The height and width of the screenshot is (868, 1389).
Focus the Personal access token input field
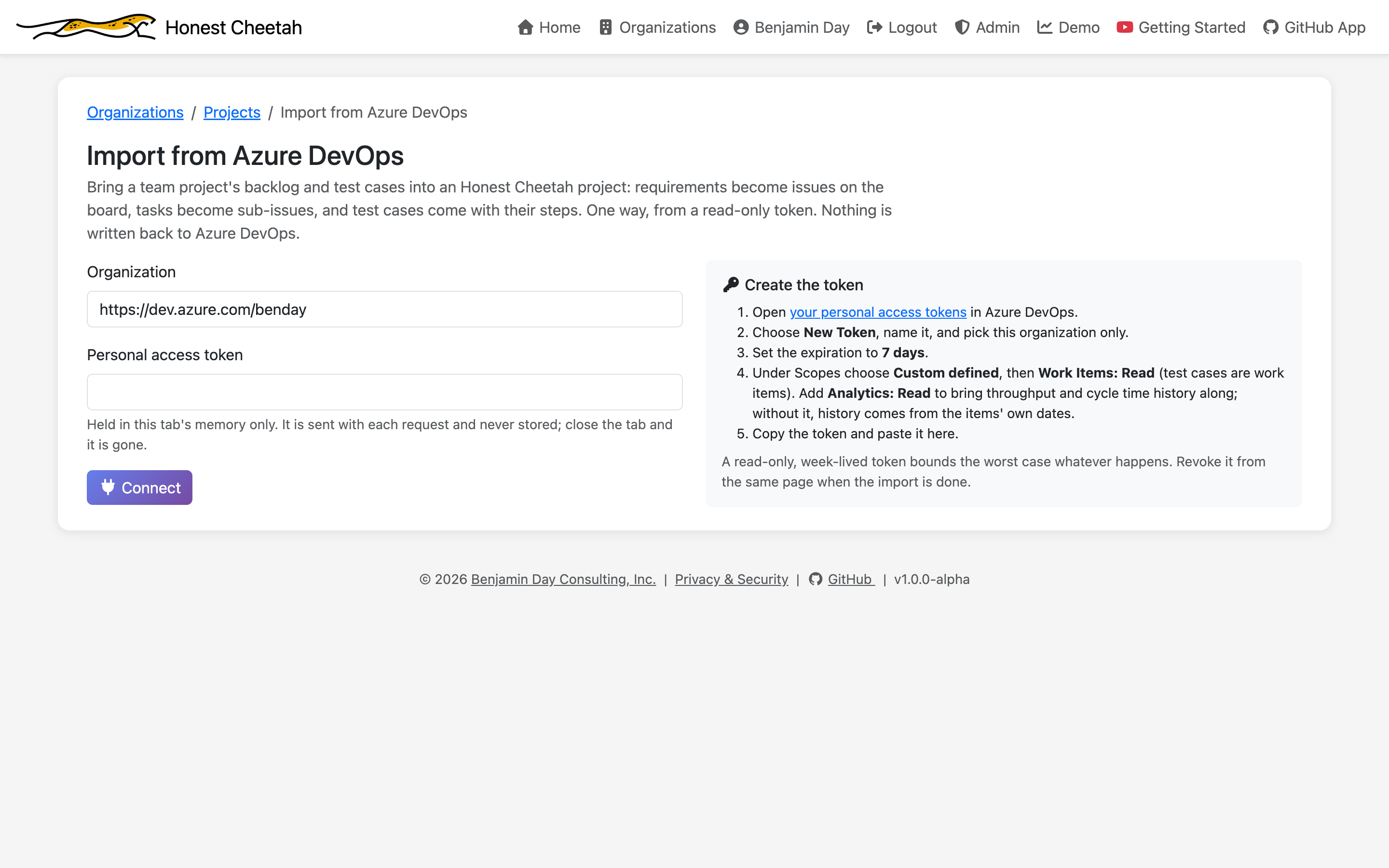[x=384, y=392]
